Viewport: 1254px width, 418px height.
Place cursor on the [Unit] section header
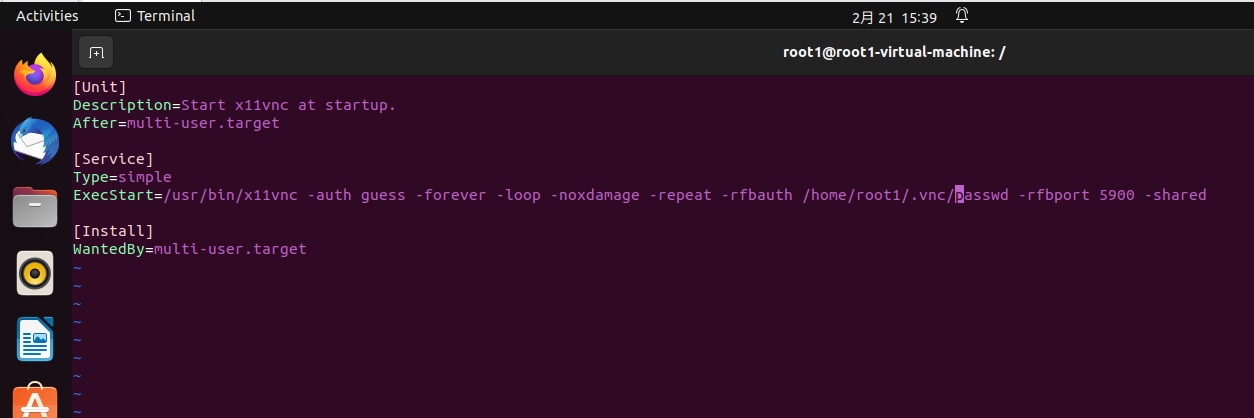tap(100, 87)
